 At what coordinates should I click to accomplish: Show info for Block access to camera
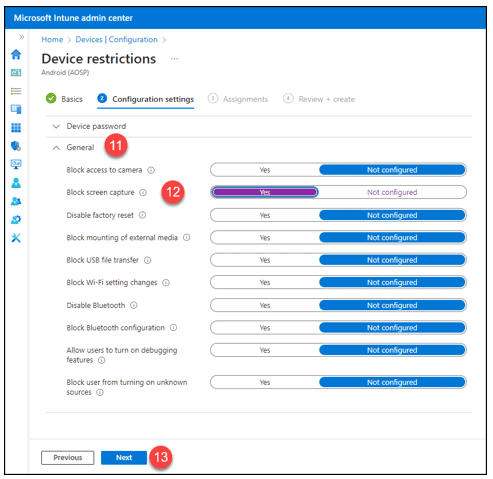[x=151, y=170]
